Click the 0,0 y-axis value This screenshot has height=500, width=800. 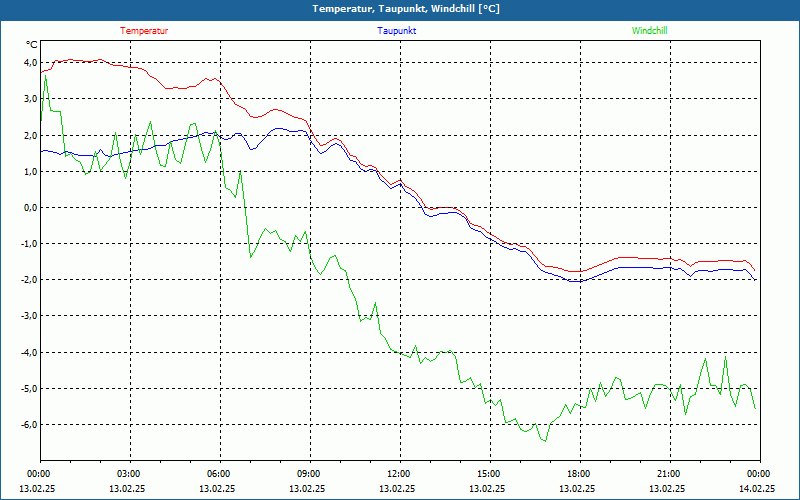32,208
